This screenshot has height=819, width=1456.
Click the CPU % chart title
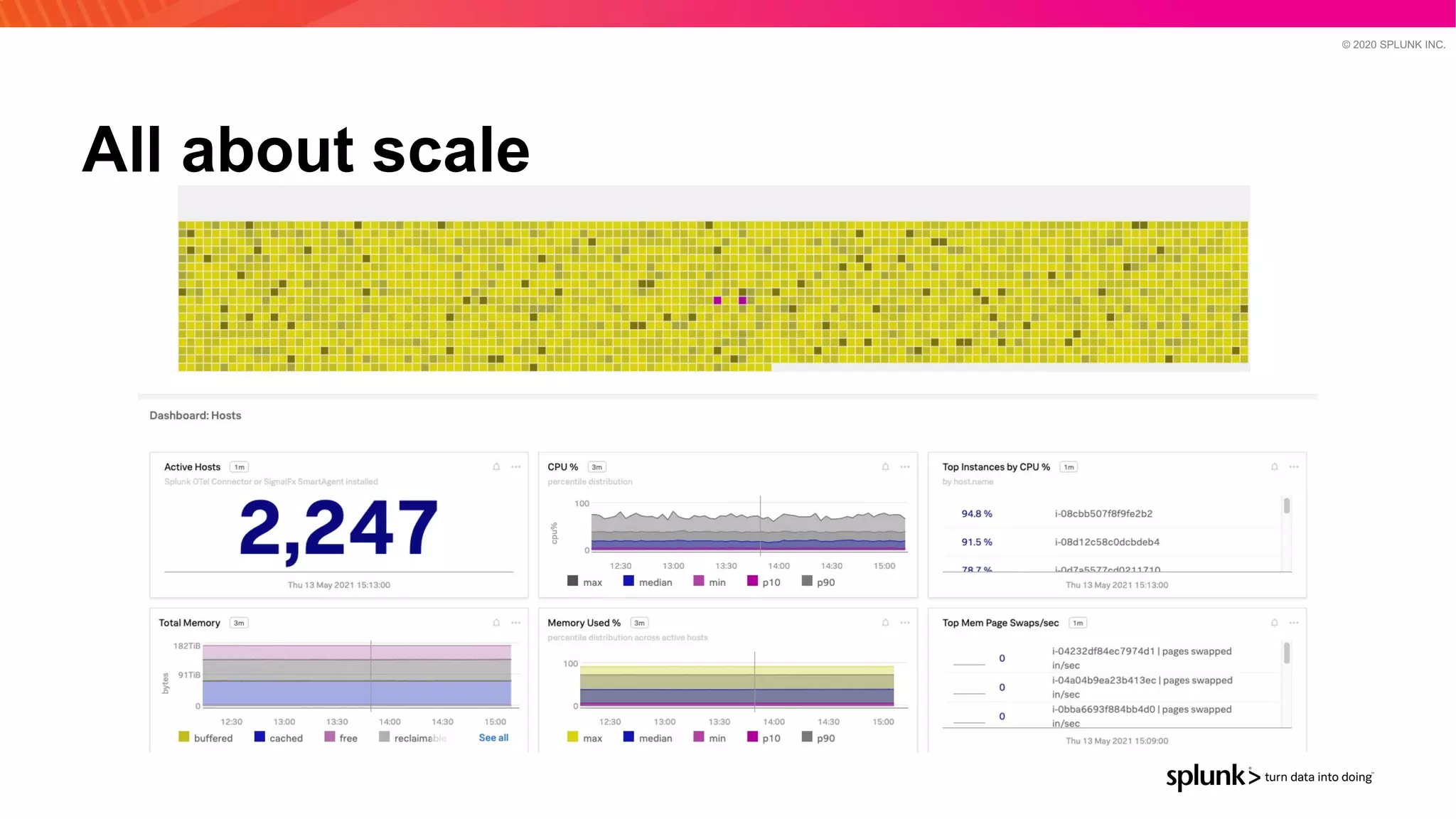click(562, 467)
